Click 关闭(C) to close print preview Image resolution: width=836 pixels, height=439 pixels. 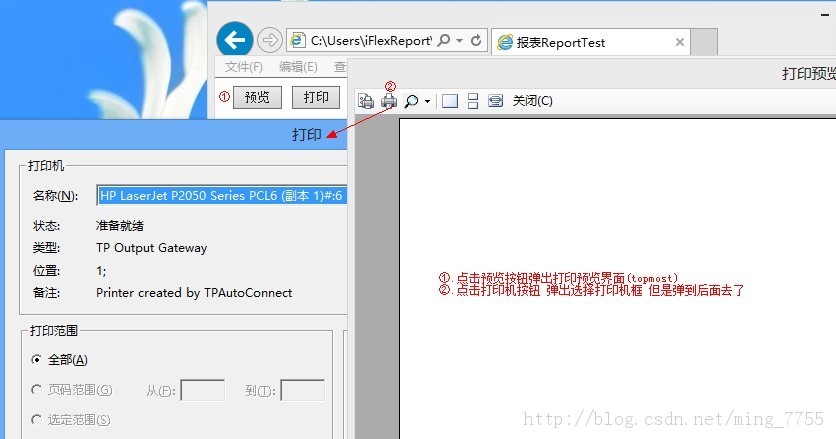[x=533, y=101]
